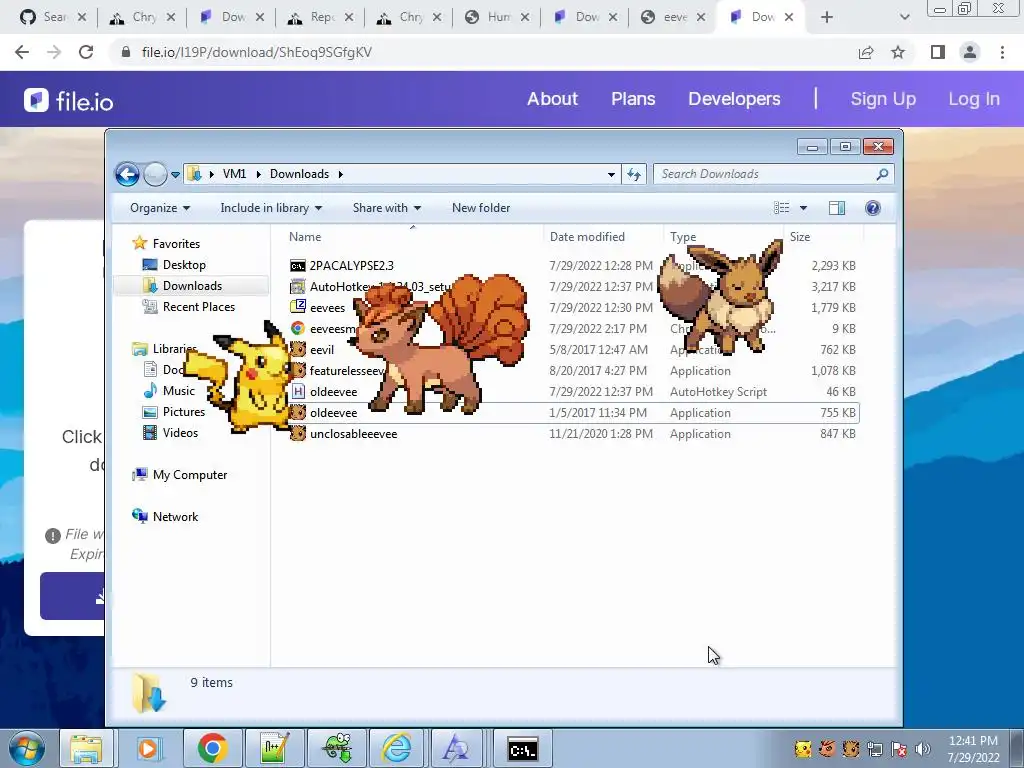
Task: Click the volume tray icon
Action: 923,748
